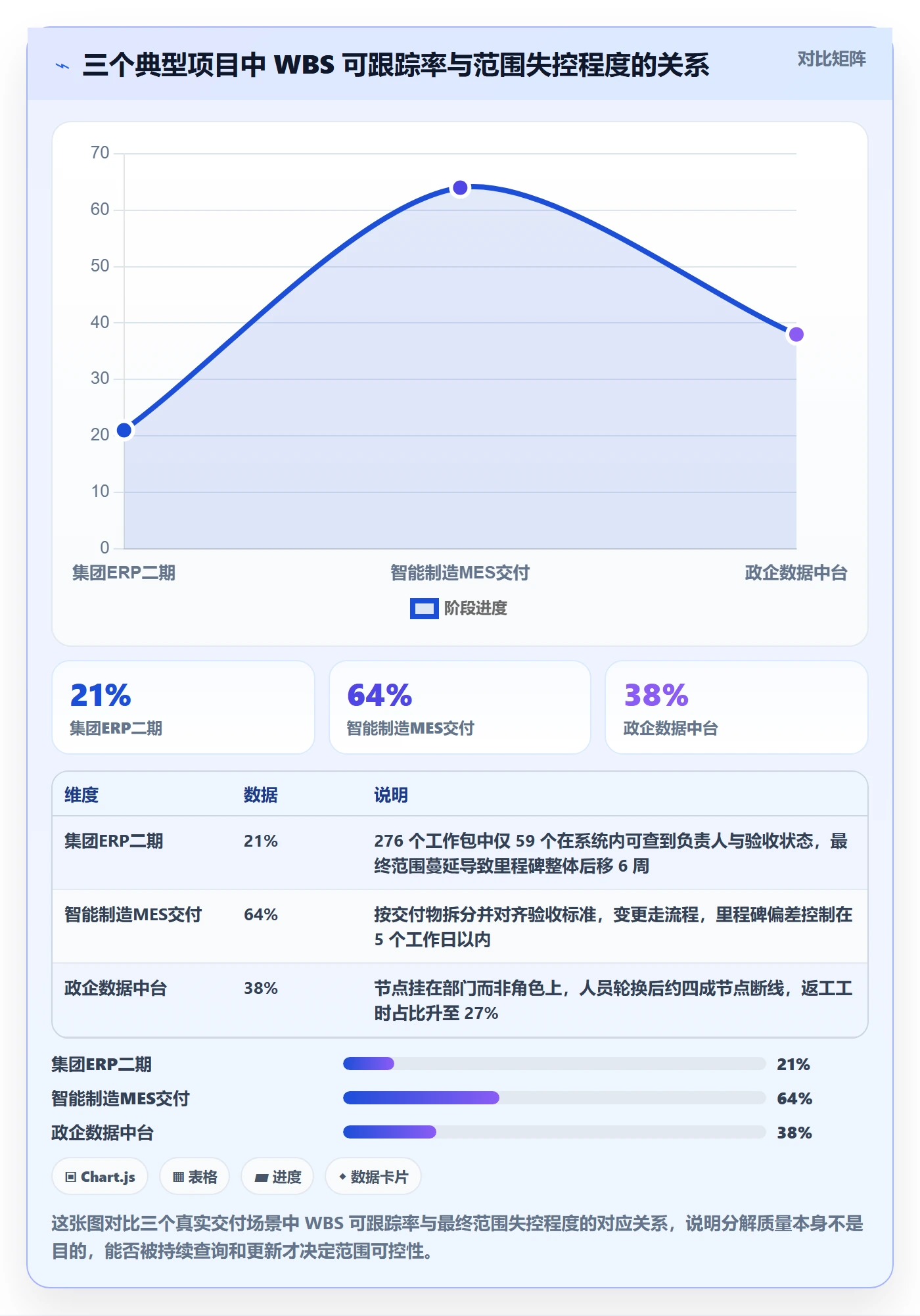
Task: Click the x-axis label 智能制造MES交付
Action: [460, 573]
